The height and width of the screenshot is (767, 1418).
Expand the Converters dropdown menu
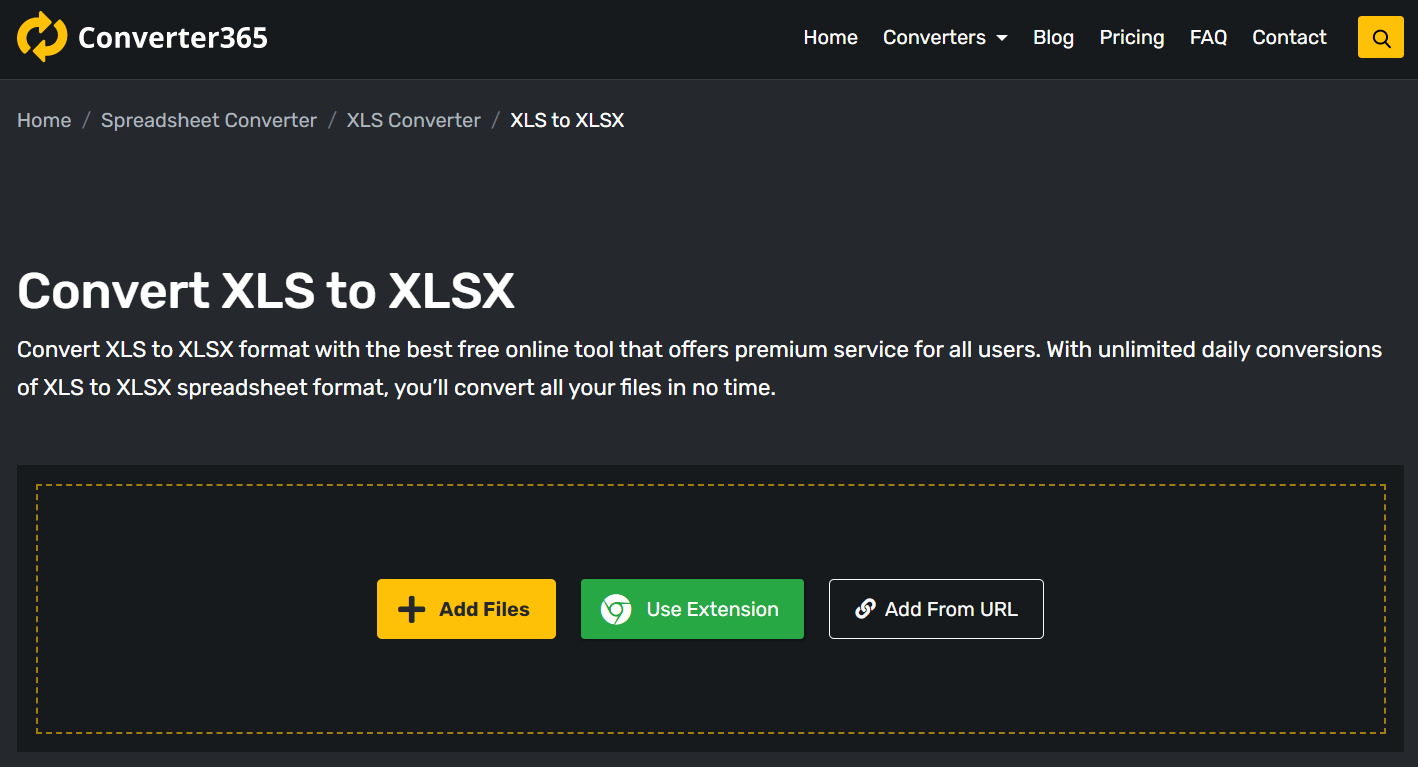pyautogui.click(x=944, y=38)
